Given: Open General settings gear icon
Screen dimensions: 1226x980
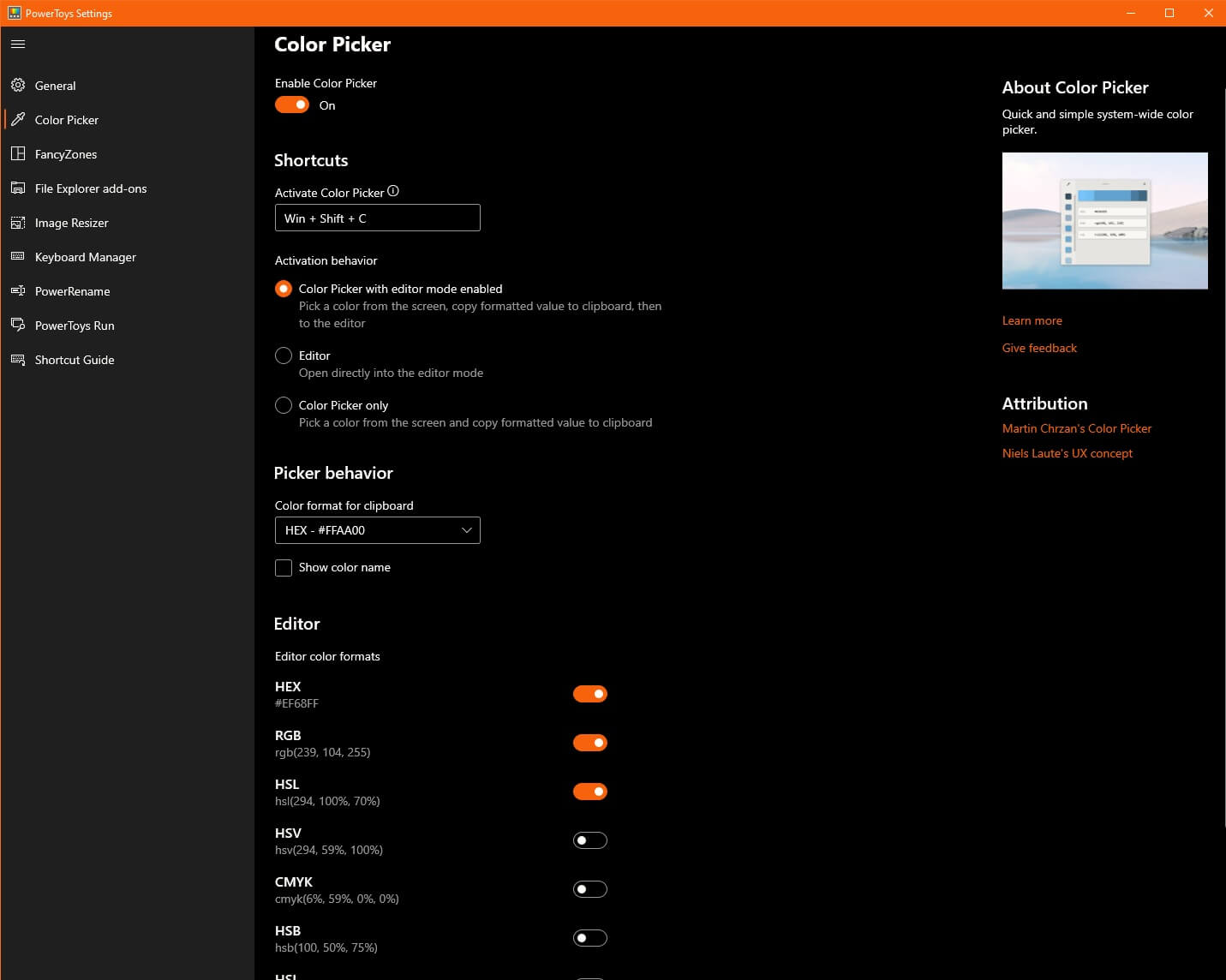Looking at the screenshot, I should 18,86.
